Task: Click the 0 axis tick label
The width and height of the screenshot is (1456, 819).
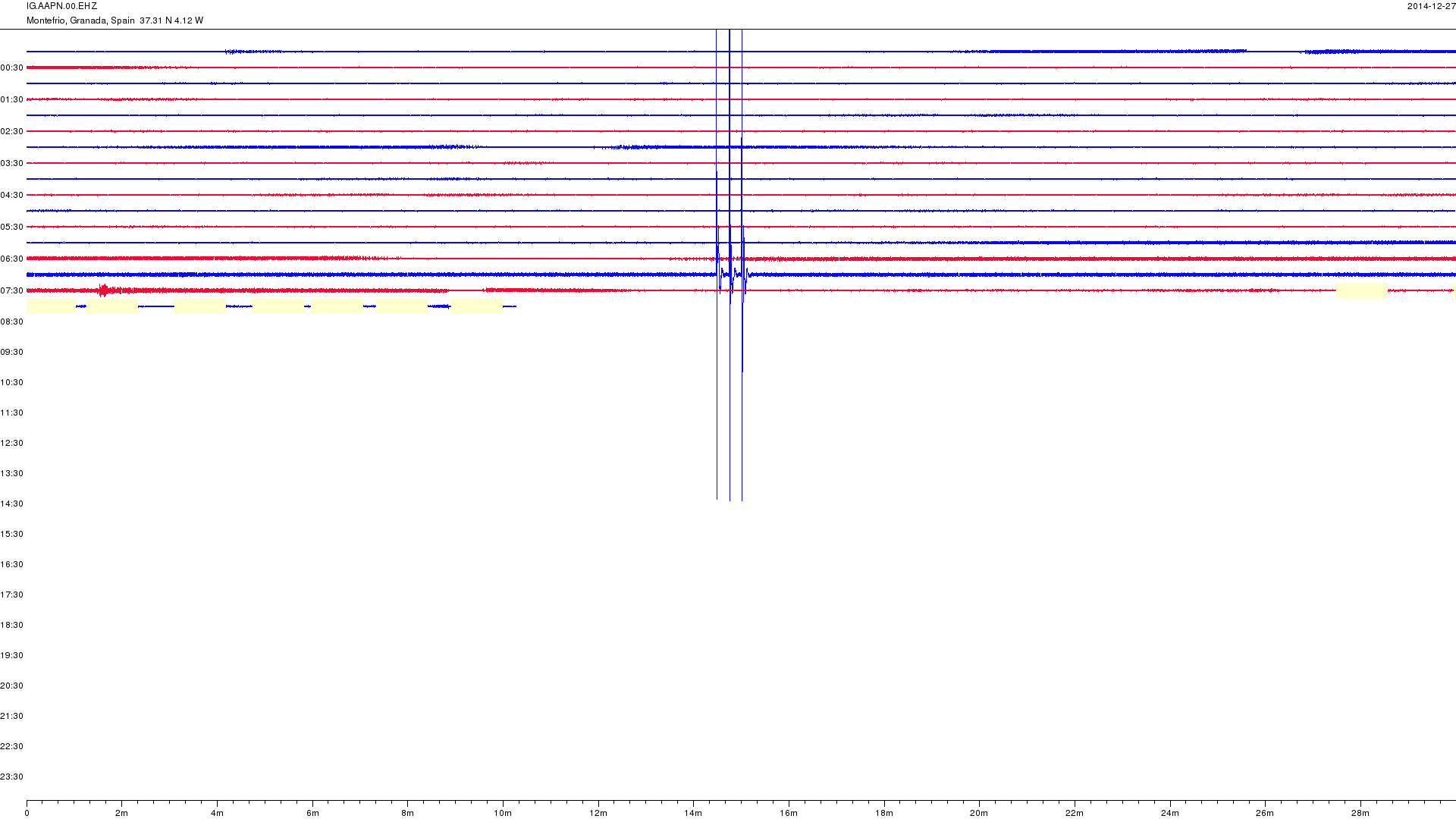Action: point(27,813)
